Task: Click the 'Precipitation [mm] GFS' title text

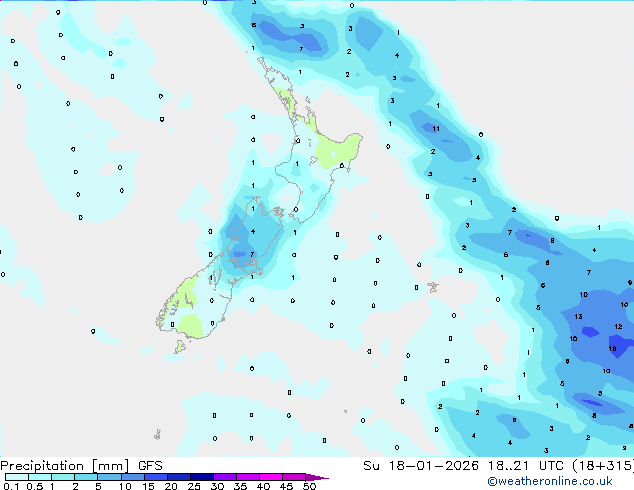Action: (x=81, y=466)
